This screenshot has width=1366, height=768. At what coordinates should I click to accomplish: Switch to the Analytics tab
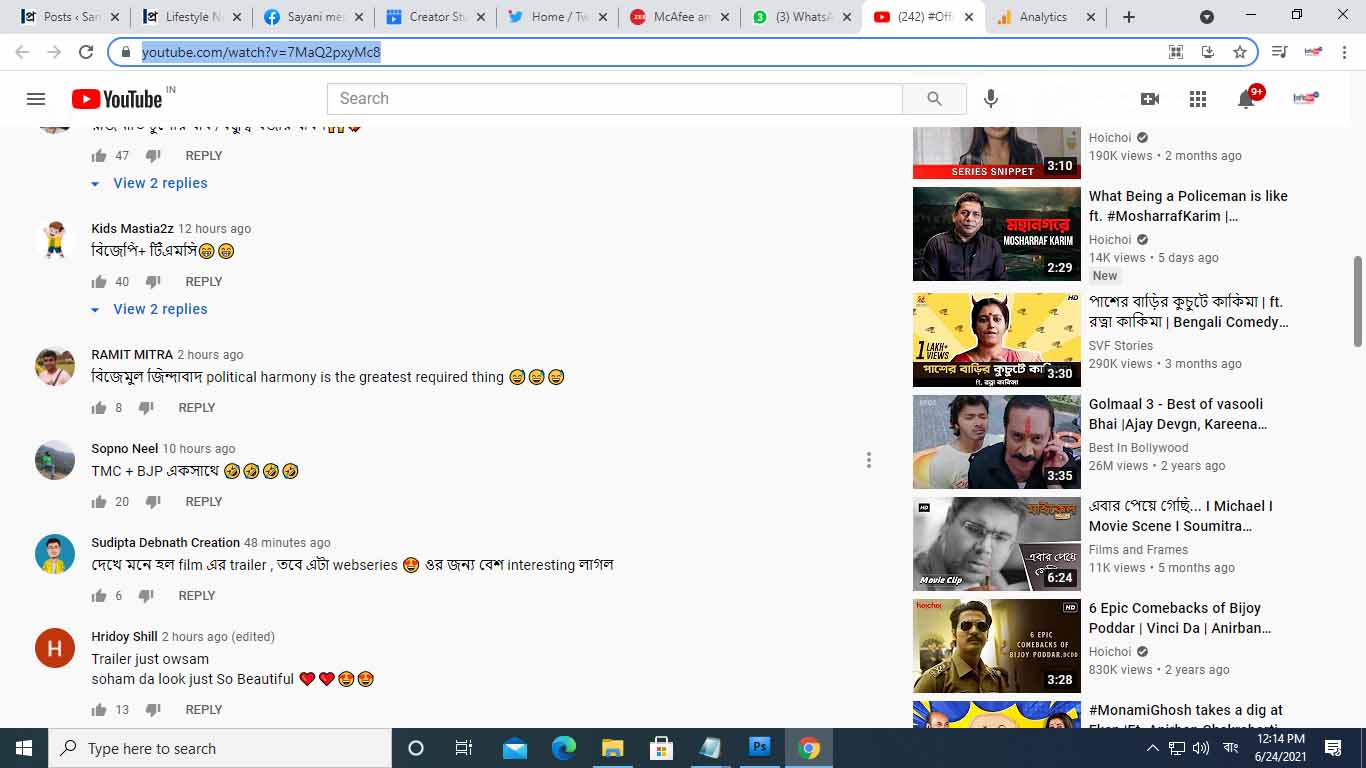click(1045, 17)
